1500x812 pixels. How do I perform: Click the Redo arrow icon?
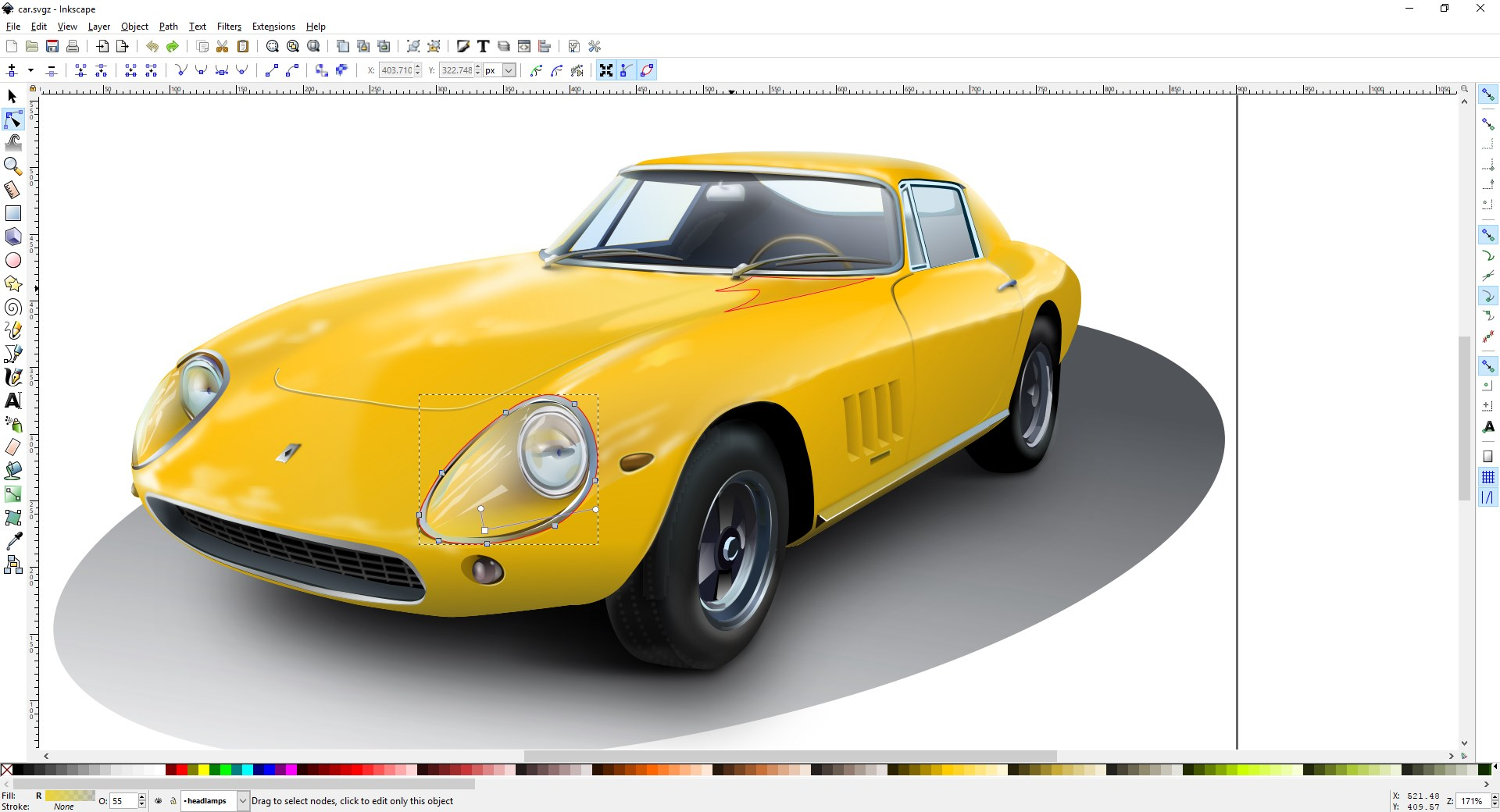point(173,47)
